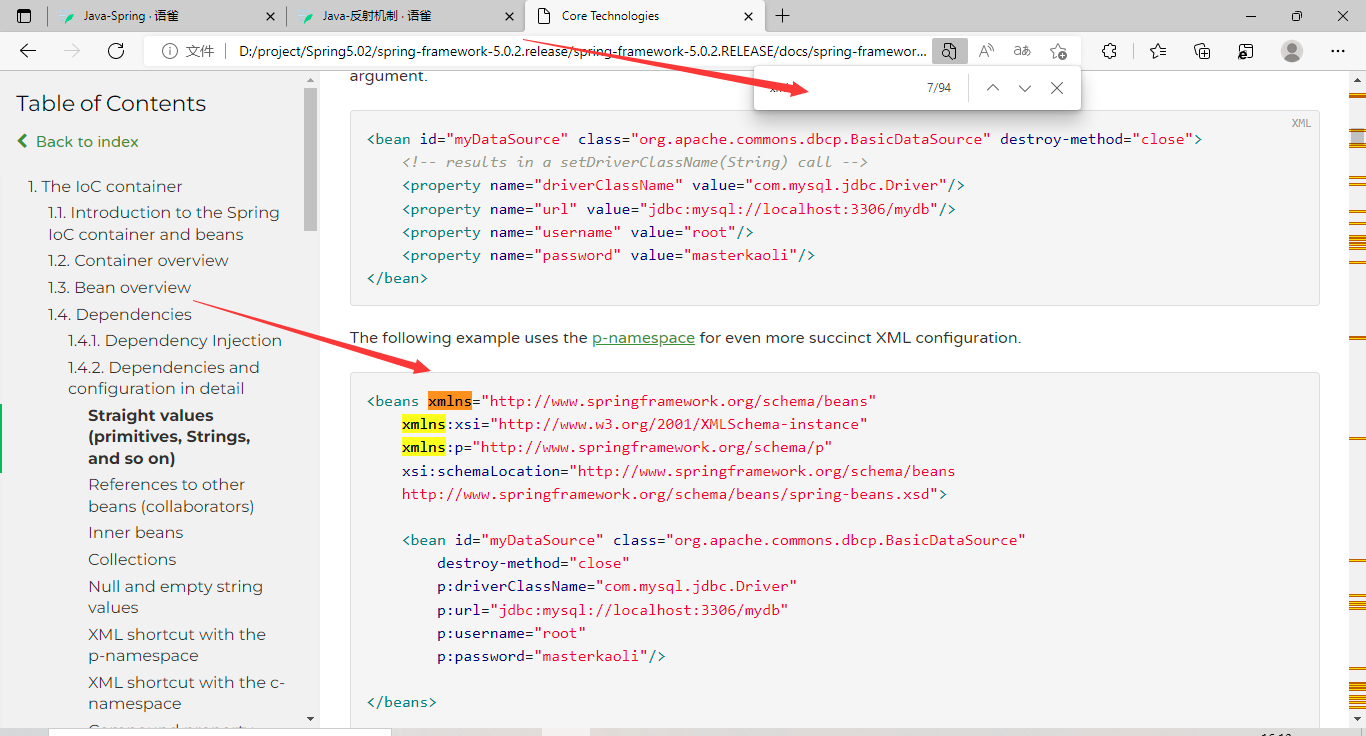Open the translate page icon
Screen dimensions: 1366x736
pos(1022,51)
